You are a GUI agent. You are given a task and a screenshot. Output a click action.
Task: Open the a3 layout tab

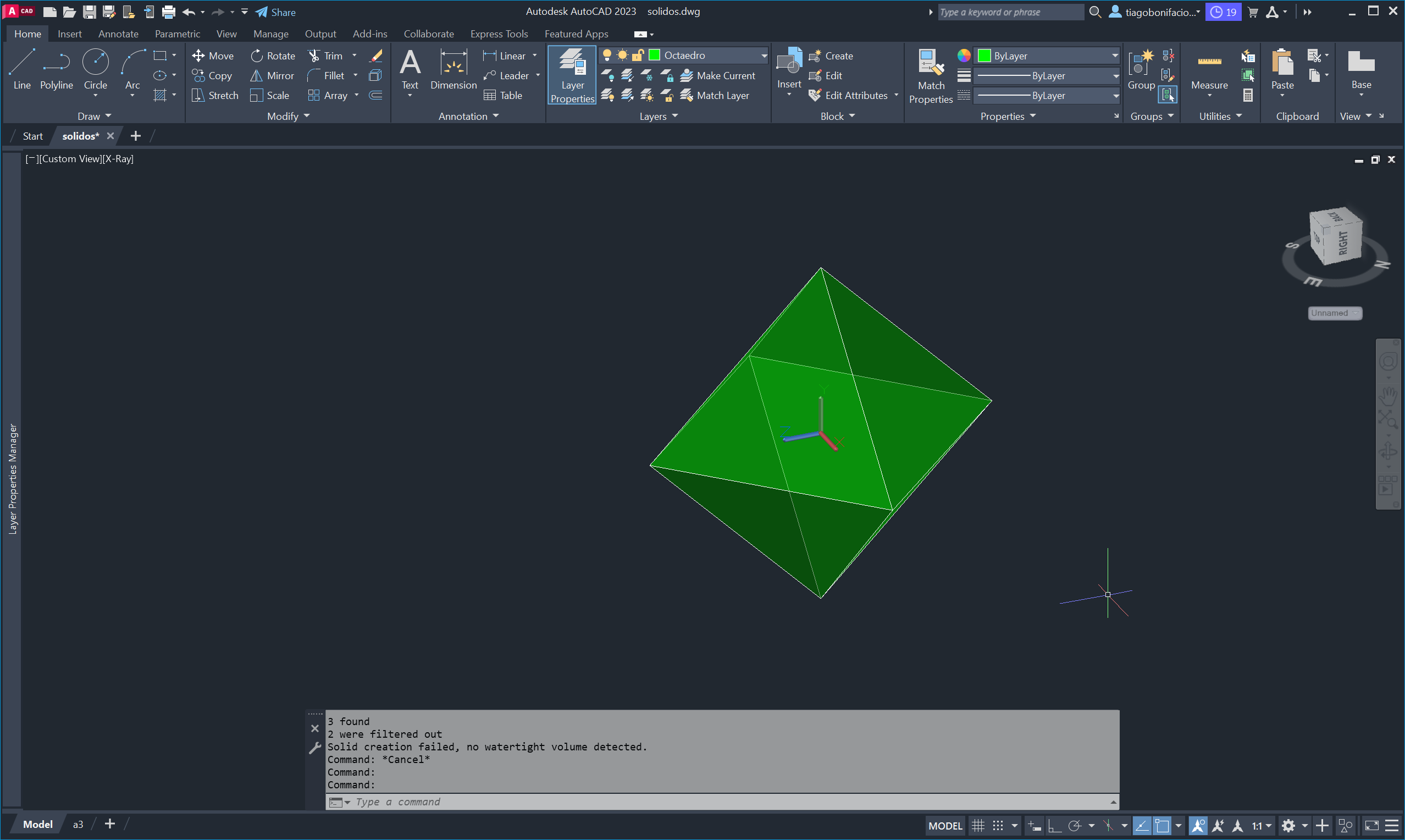coord(78,824)
